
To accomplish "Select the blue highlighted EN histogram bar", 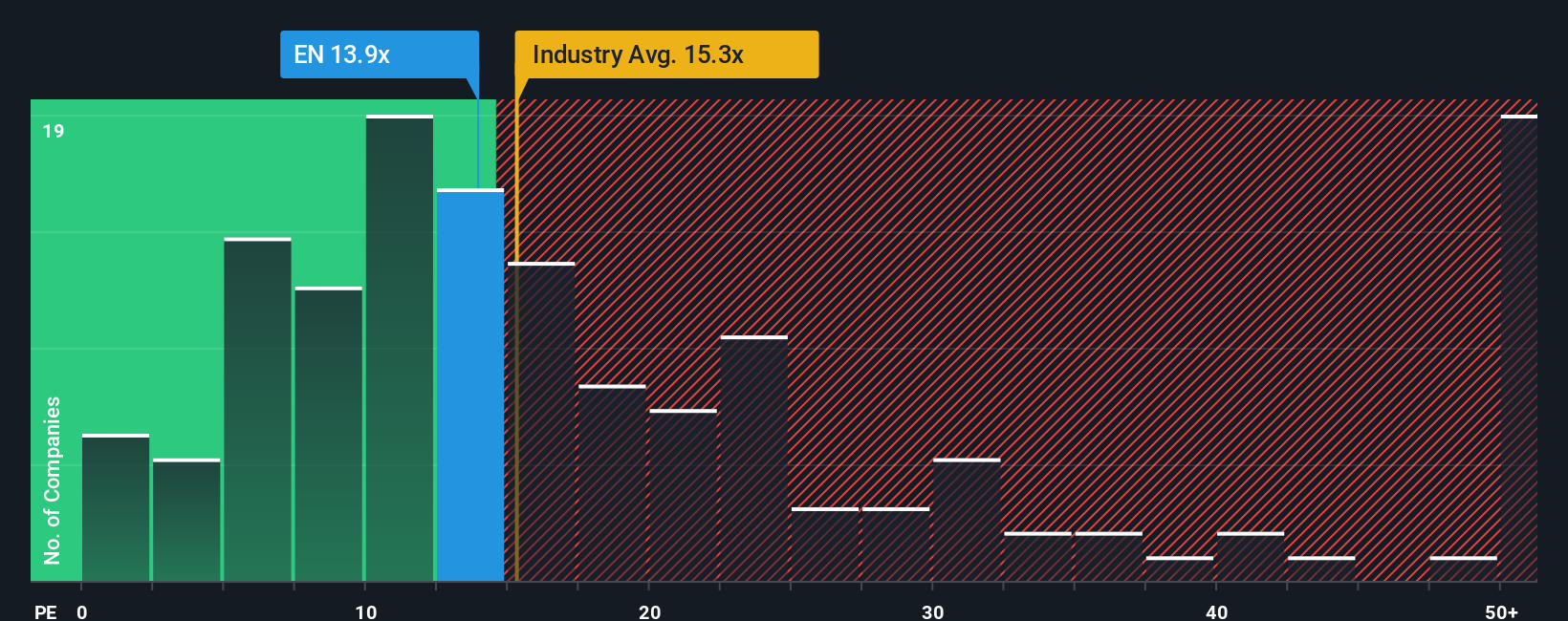I will [470, 385].
